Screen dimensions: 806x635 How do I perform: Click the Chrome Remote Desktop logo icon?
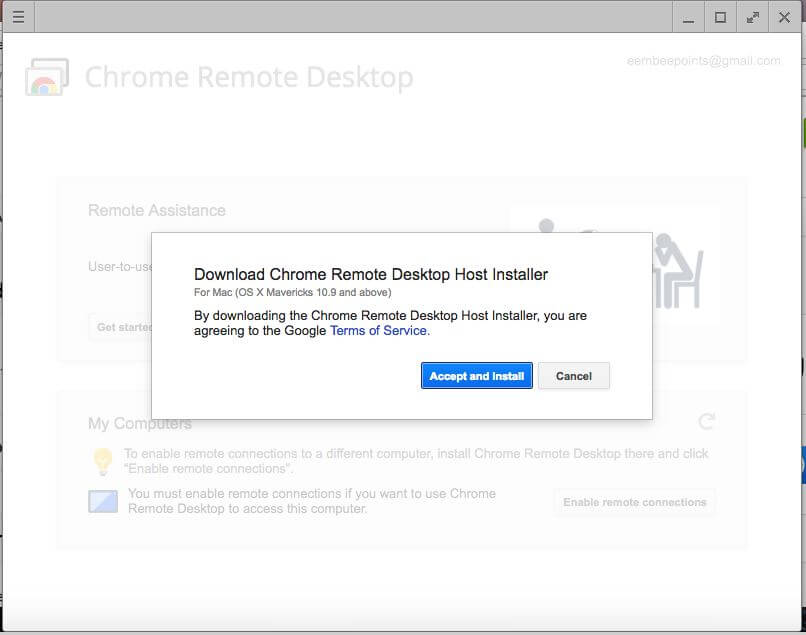click(47, 77)
